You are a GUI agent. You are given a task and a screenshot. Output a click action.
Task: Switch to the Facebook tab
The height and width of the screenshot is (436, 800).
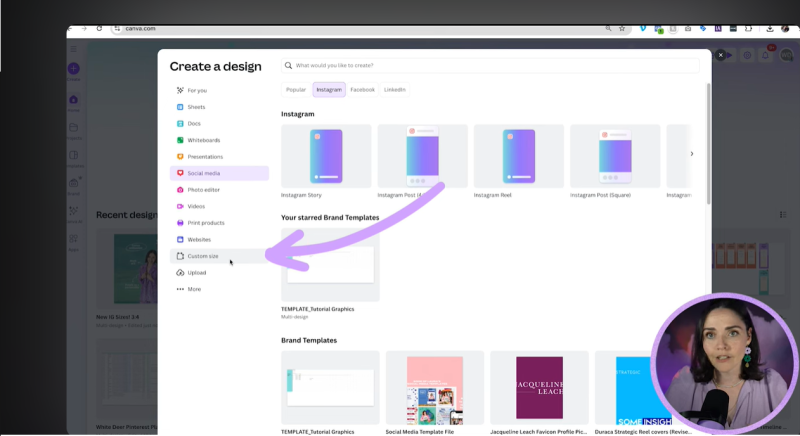coord(363,90)
